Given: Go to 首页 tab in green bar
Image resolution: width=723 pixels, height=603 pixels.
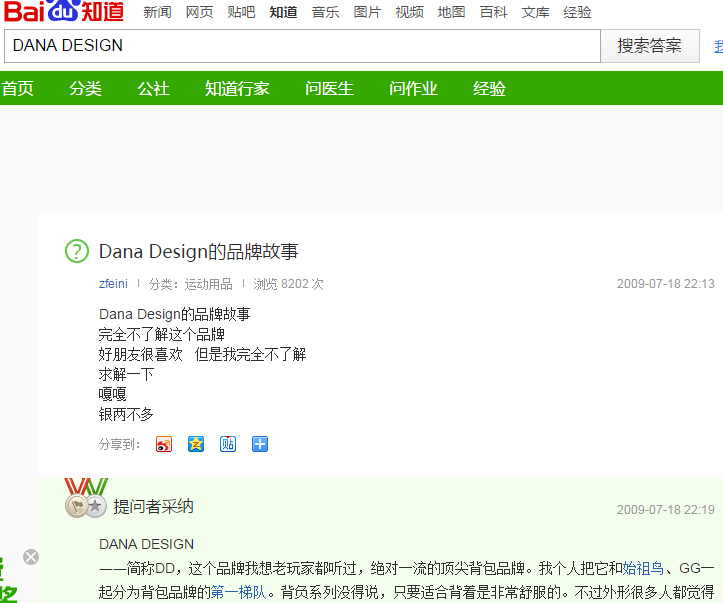Looking at the screenshot, I should [x=17, y=88].
